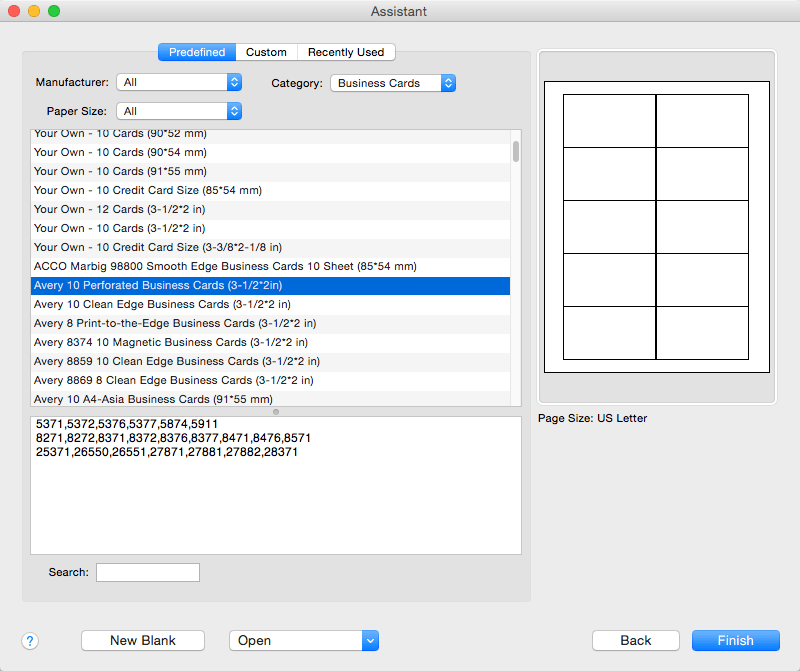Open the Manufacturer dropdown

point(179,82)
